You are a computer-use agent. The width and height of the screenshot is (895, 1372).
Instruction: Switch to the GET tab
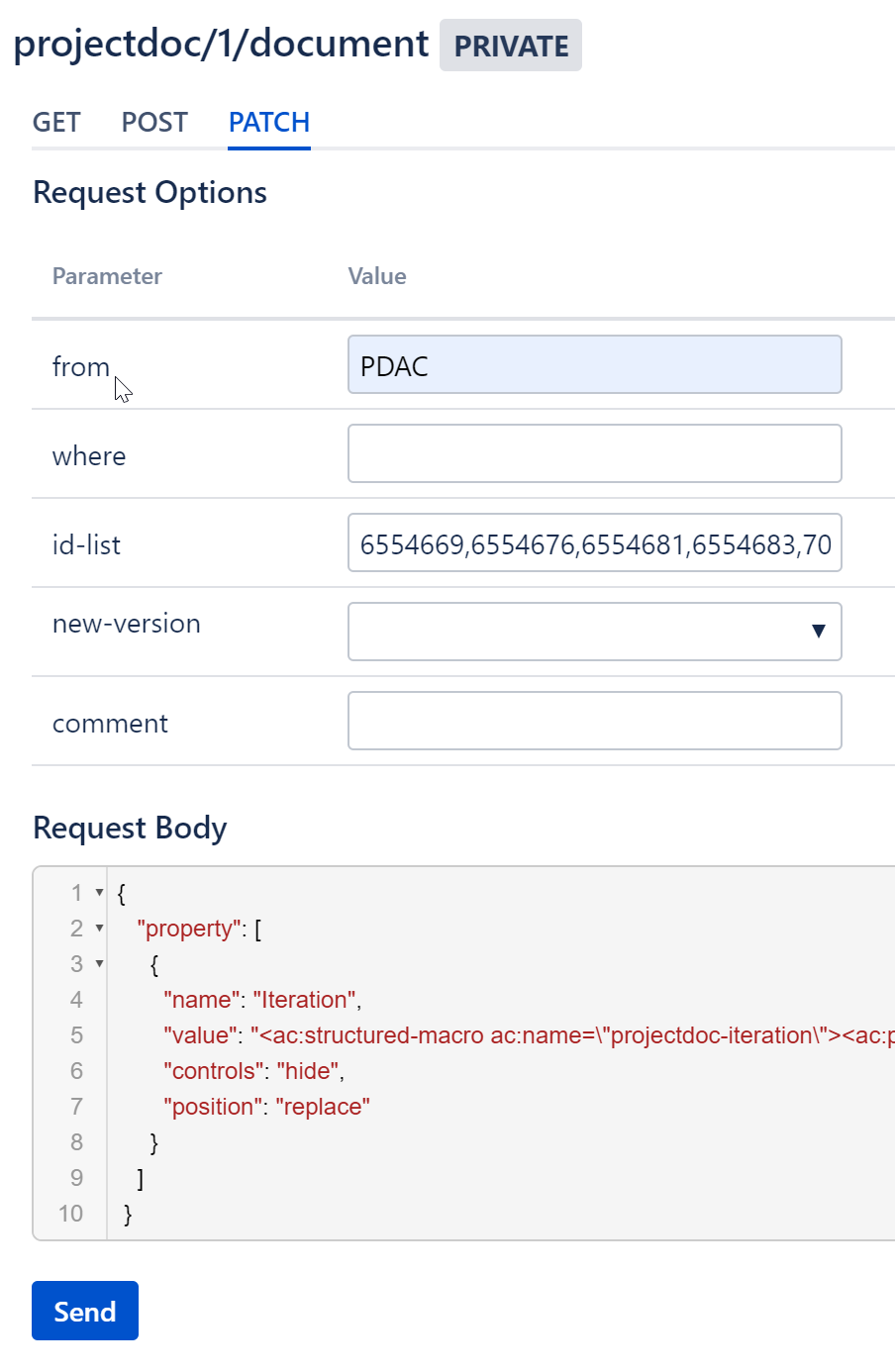tap(56, 123)
